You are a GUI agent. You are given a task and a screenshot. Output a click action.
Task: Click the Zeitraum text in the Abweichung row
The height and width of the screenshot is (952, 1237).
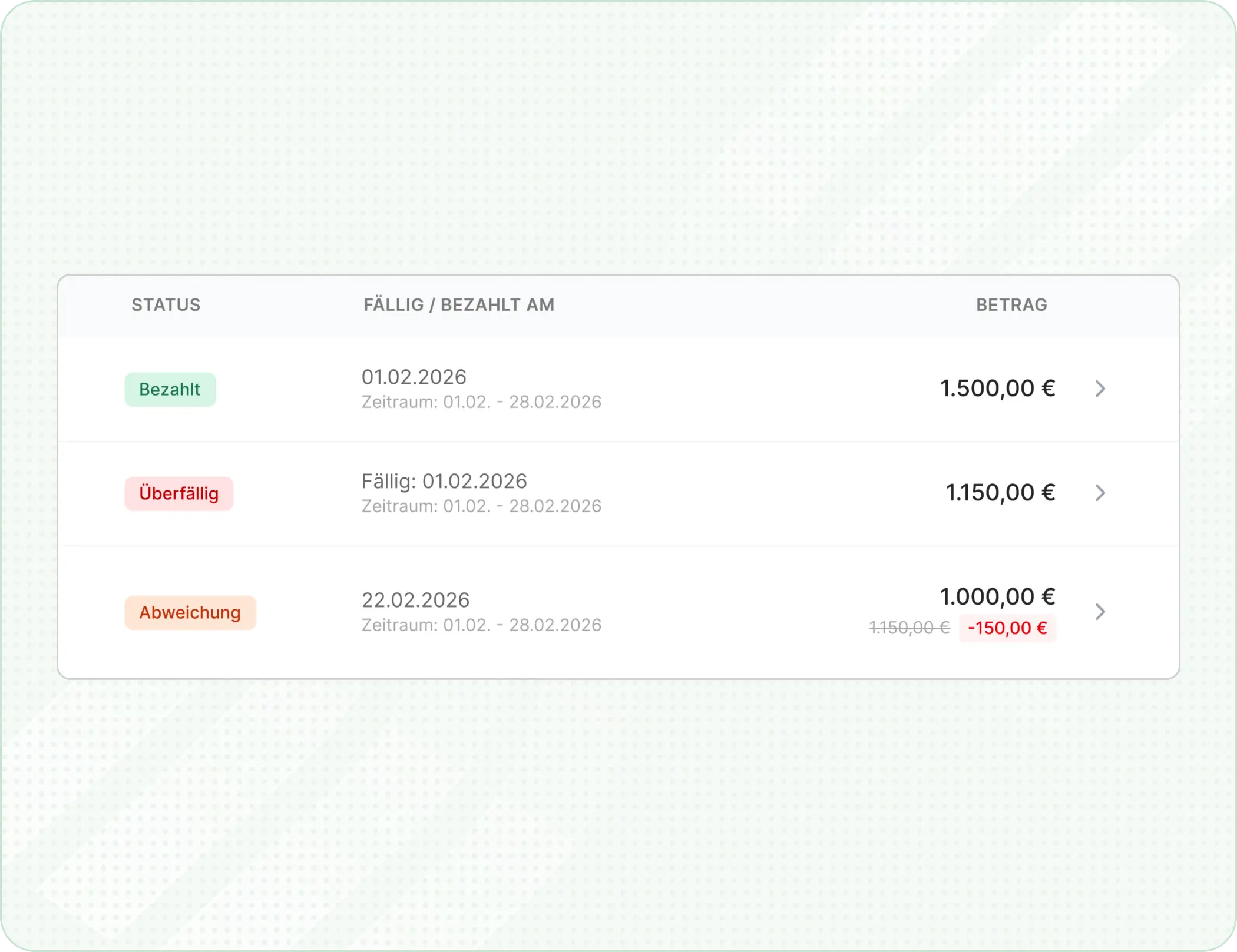[x=481, y=625]
